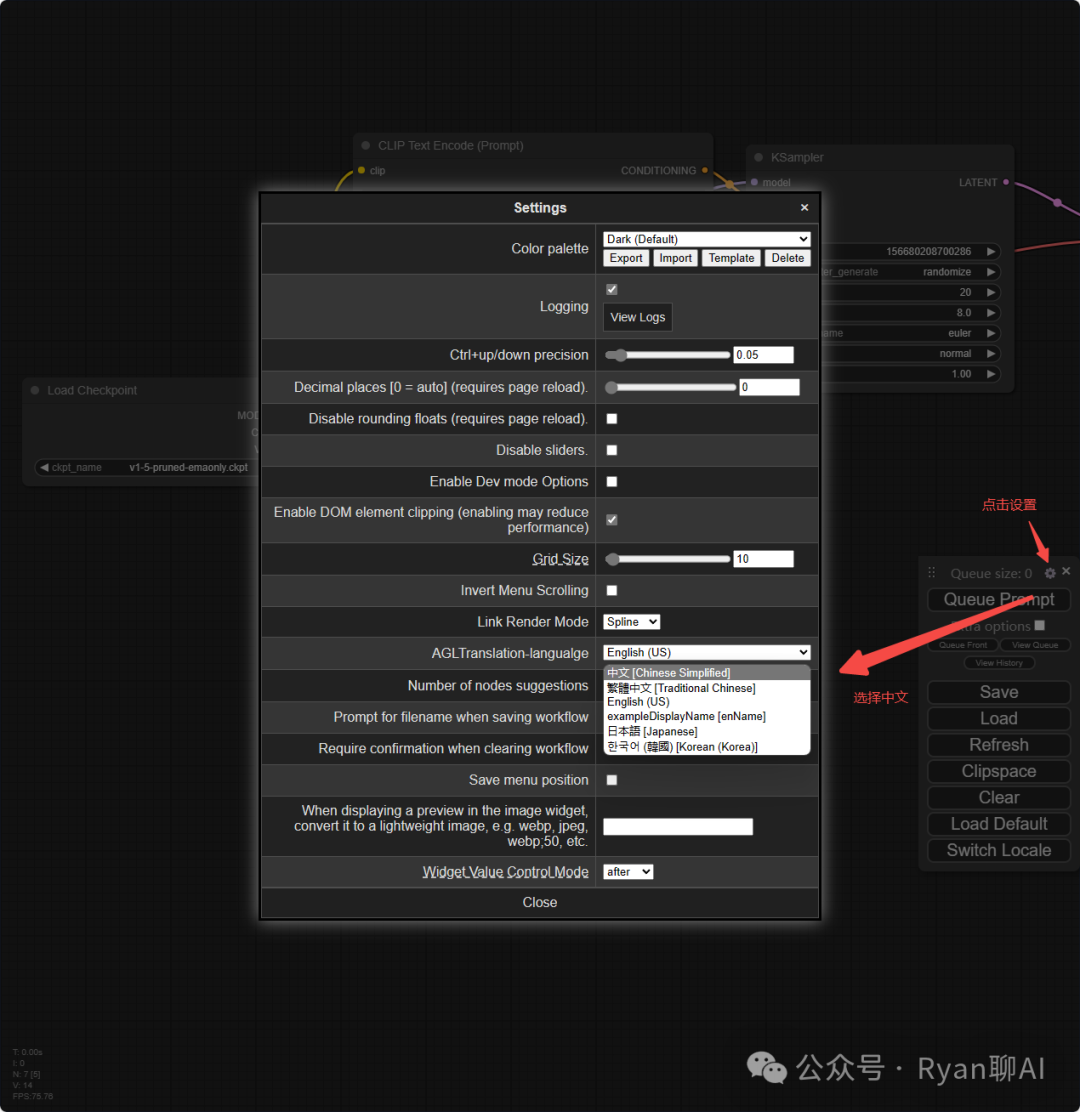Check the Disable sliders option
Viewport: 1080px width, 1112px height.
[x=612, y=450]
